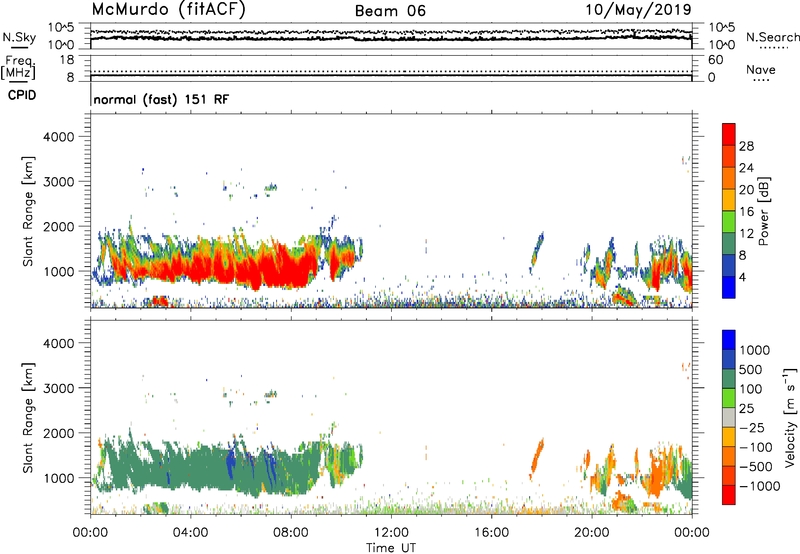Click the "1000" slant range tick of the velocity panel
Image resolution: width=800 pixels, height=554 pixels.
[x=58, y=478]
